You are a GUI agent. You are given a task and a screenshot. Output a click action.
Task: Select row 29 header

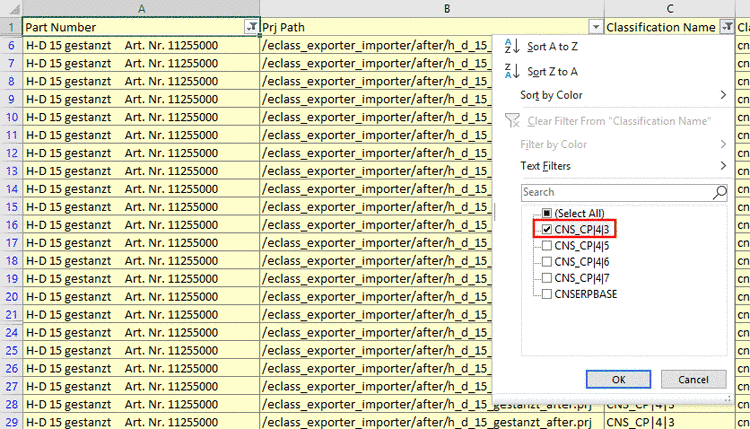pyautogui.click(x=11, y=422)
